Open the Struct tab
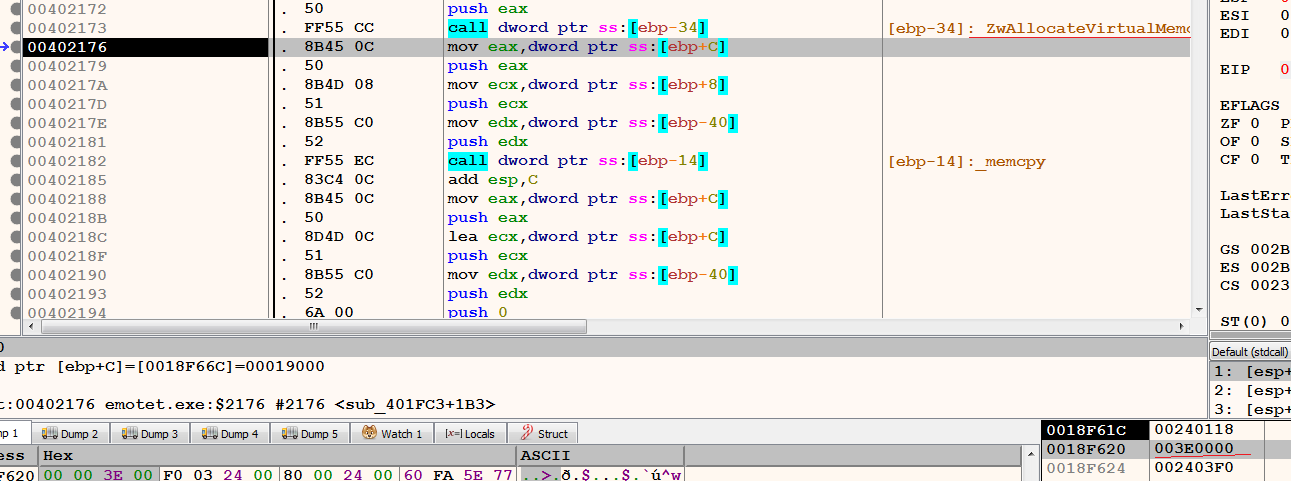Screen dimensions: 1291x481 pos(541,433)
